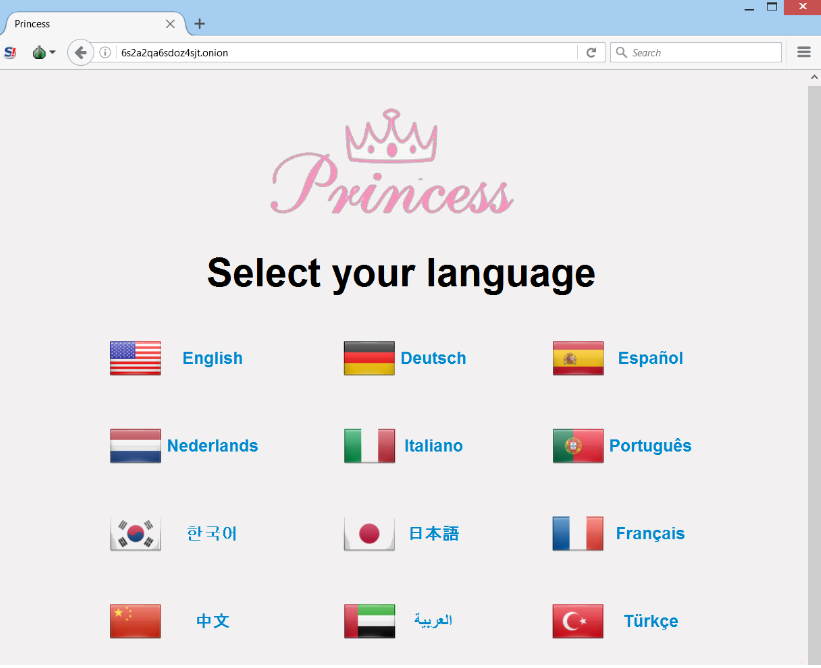
Task: Select the Français language link
Action: [x=650, y=533]
